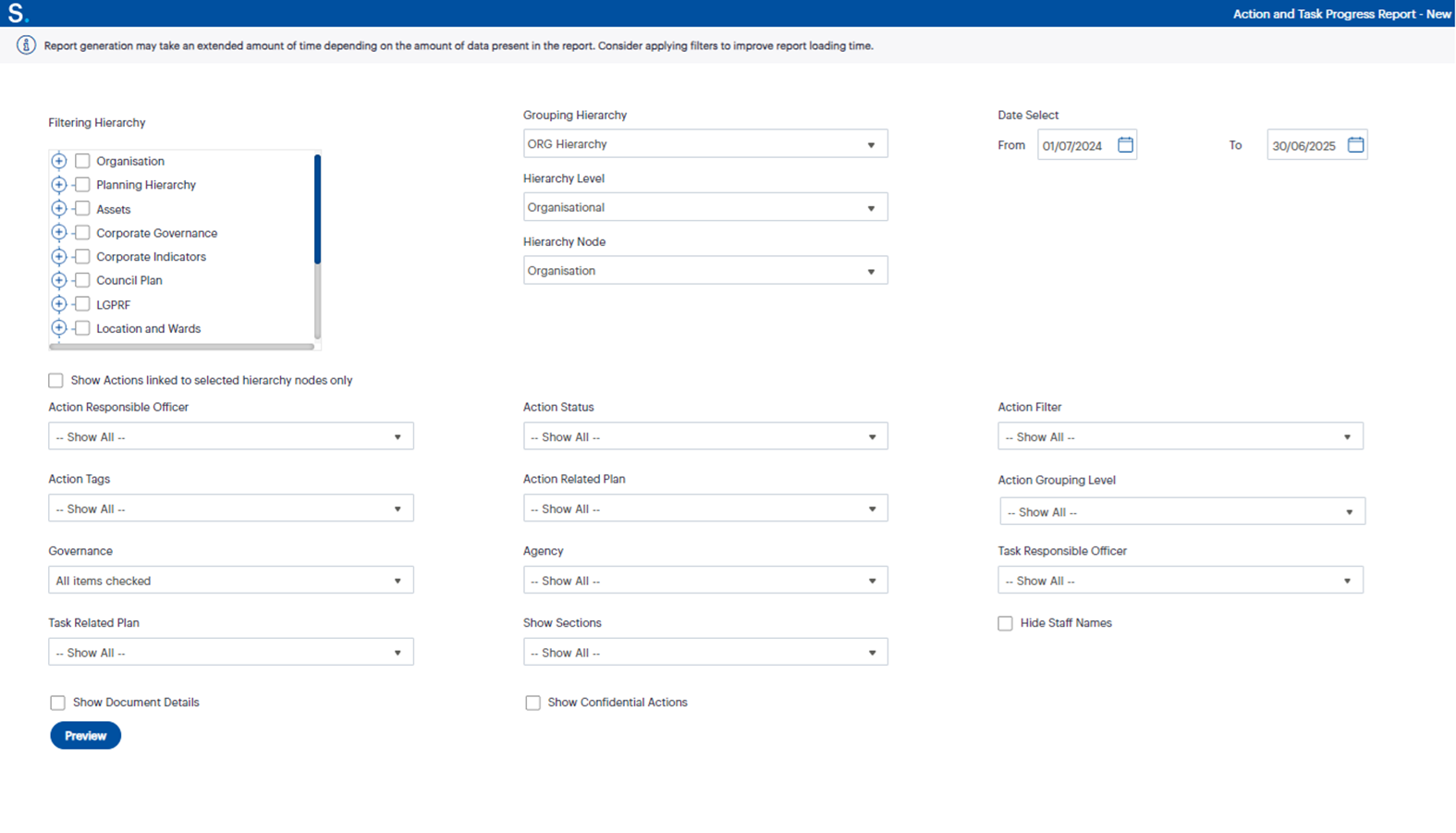Expand the Assets tree node
1456x833 pixels.
pyautogui.click(x=59, y=209)
